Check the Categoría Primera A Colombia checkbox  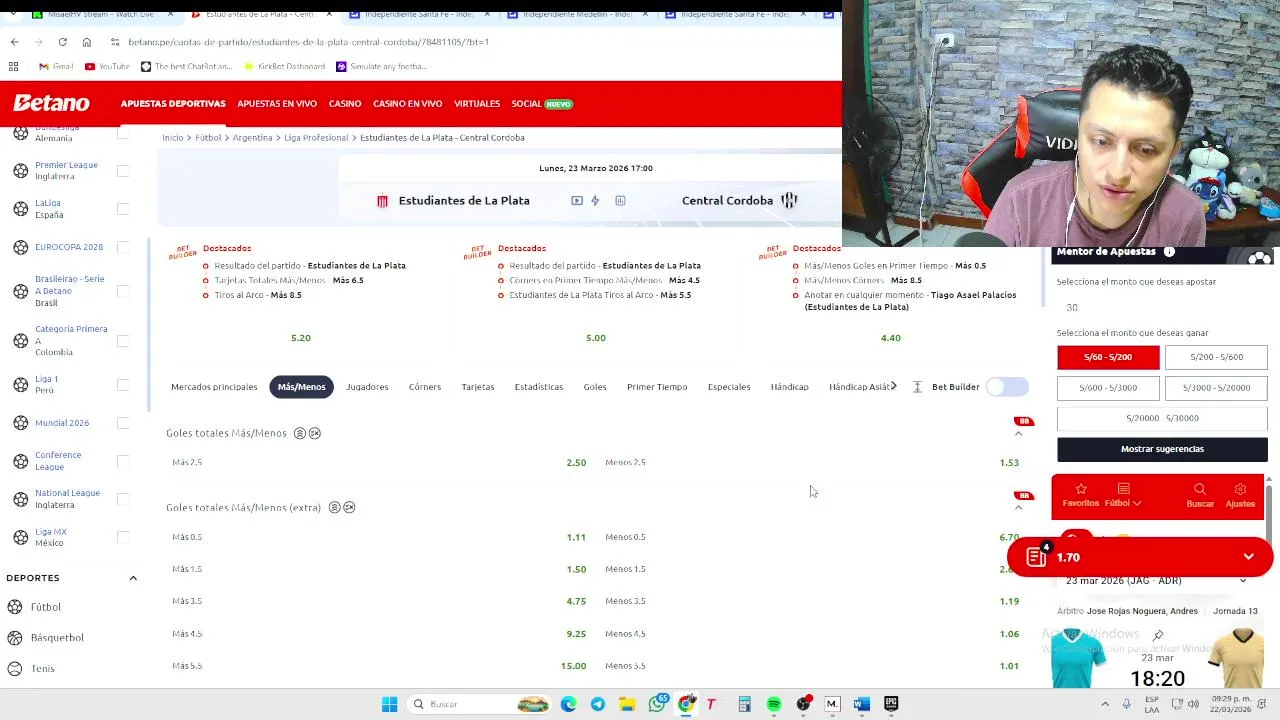click(123, 341)
